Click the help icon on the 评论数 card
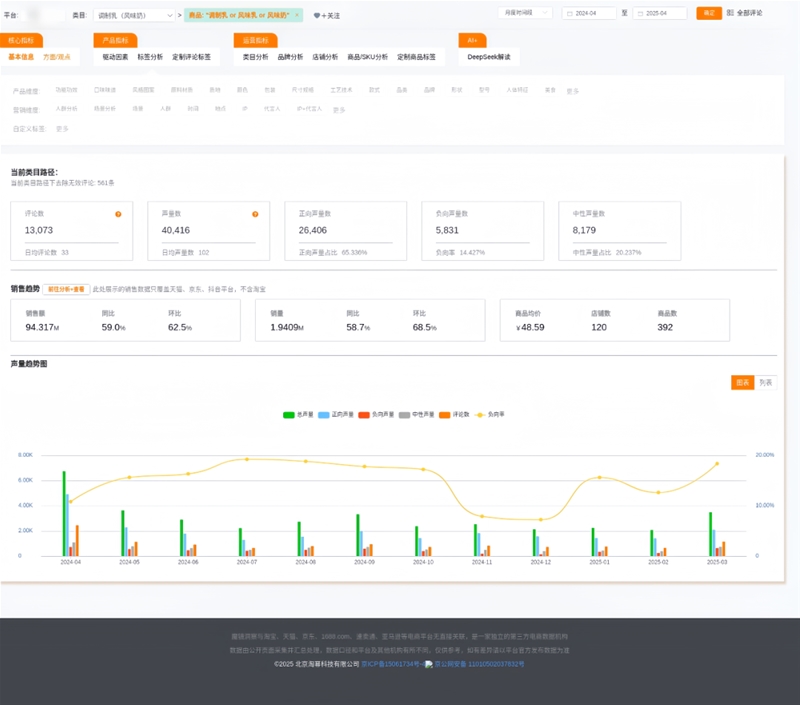This screenshot has width=800, height=705. coord(118,214)
